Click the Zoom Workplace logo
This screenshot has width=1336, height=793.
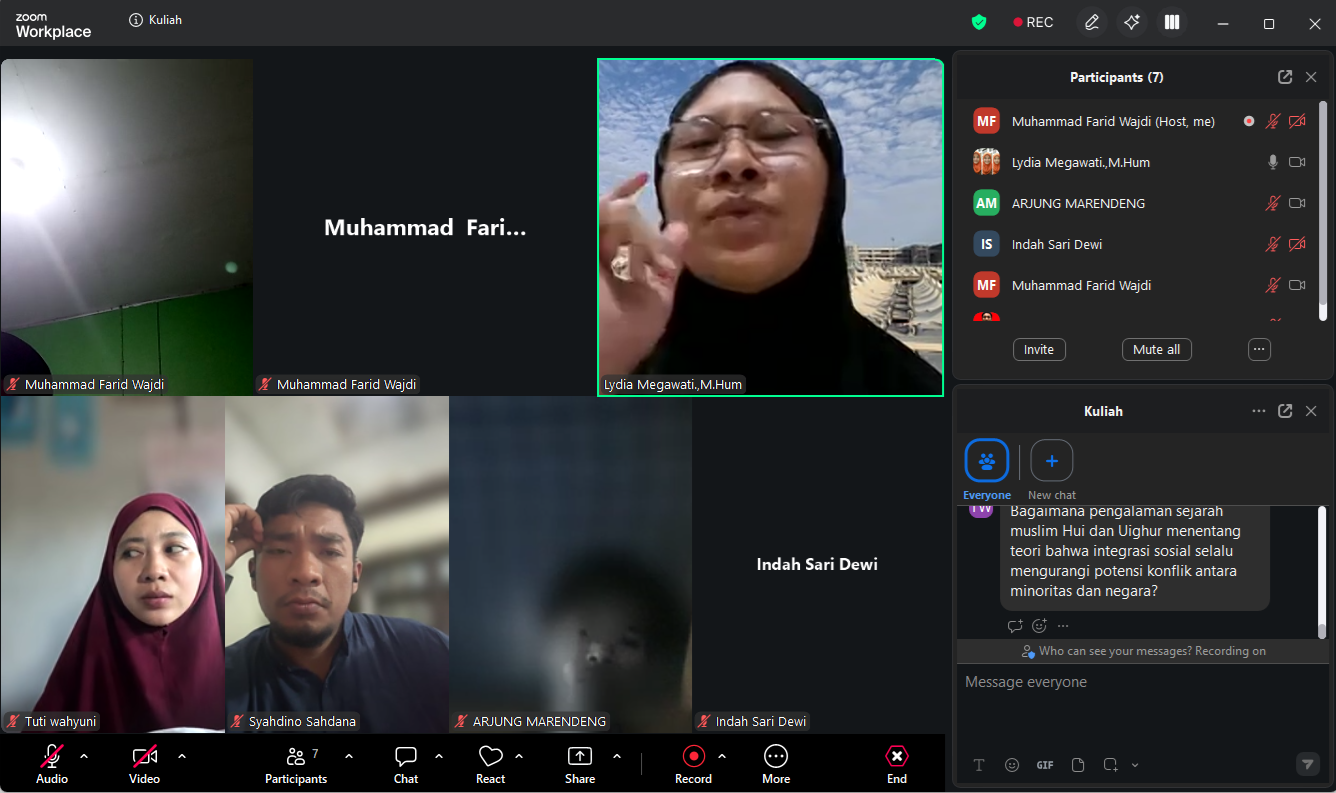pos(53,26)
